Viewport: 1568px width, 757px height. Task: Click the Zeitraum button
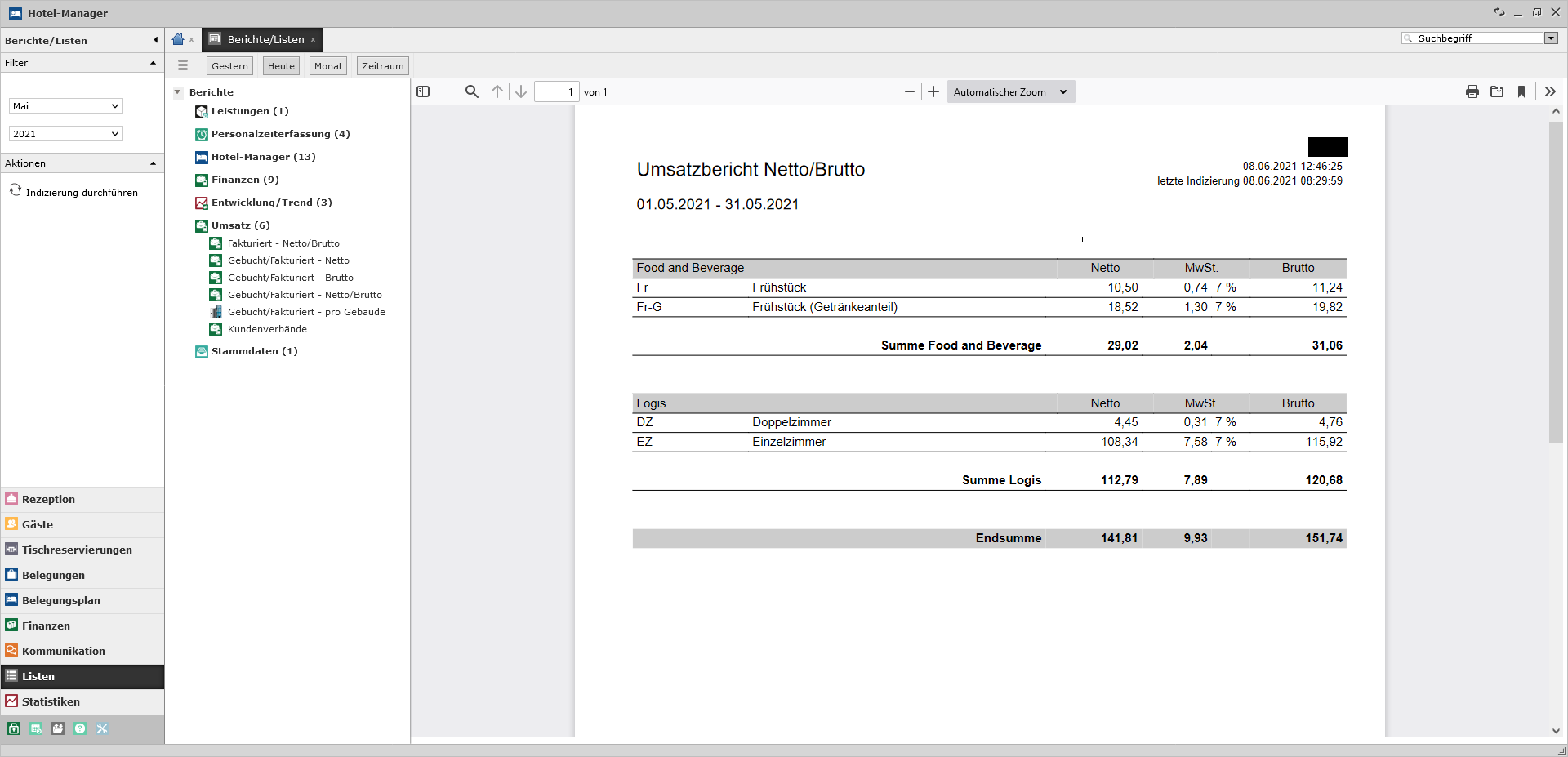[383, 66]
